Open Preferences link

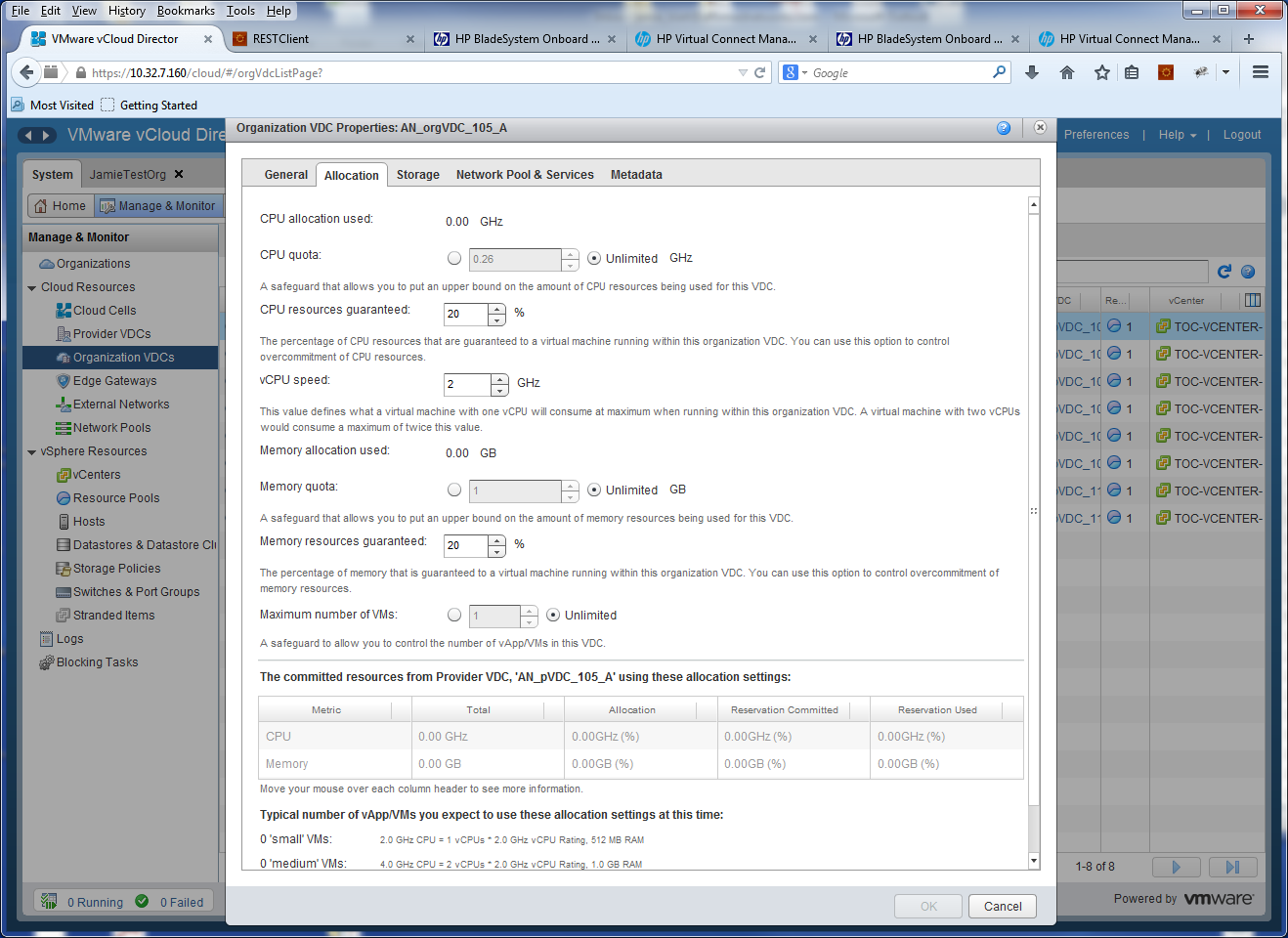tap(1096, 135)
